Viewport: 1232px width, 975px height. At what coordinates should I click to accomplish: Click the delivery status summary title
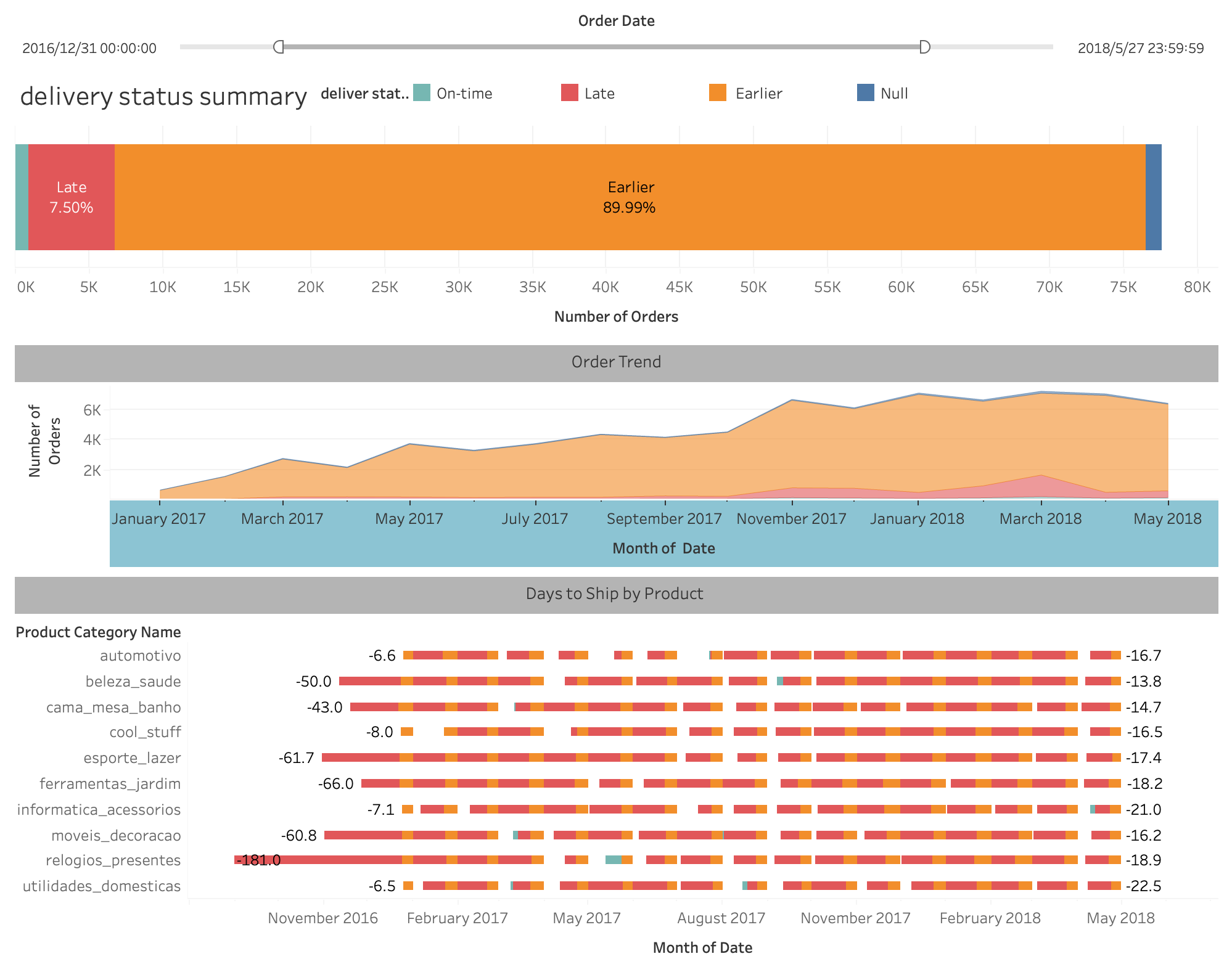pyautogui.click(x=163, y=97)
